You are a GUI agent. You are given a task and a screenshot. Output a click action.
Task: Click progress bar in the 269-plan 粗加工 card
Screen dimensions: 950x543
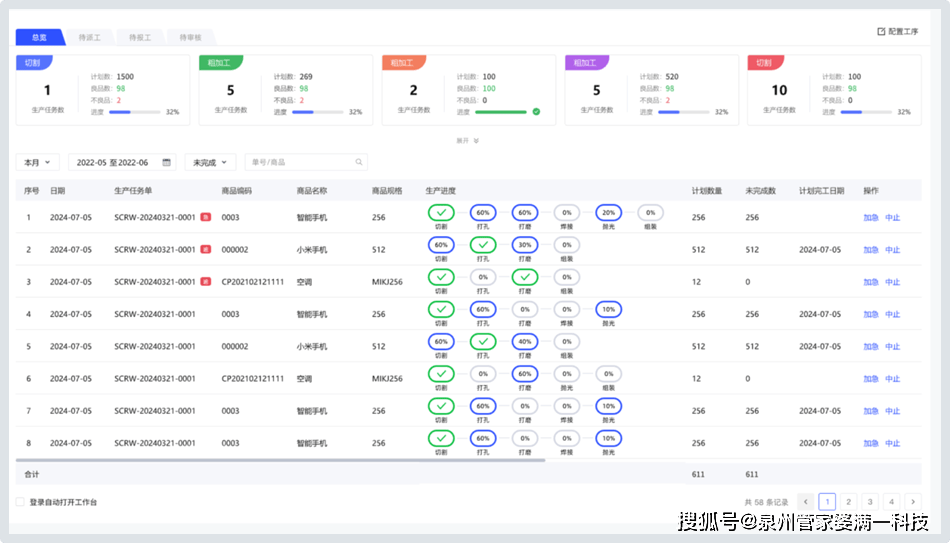[317, 112]
